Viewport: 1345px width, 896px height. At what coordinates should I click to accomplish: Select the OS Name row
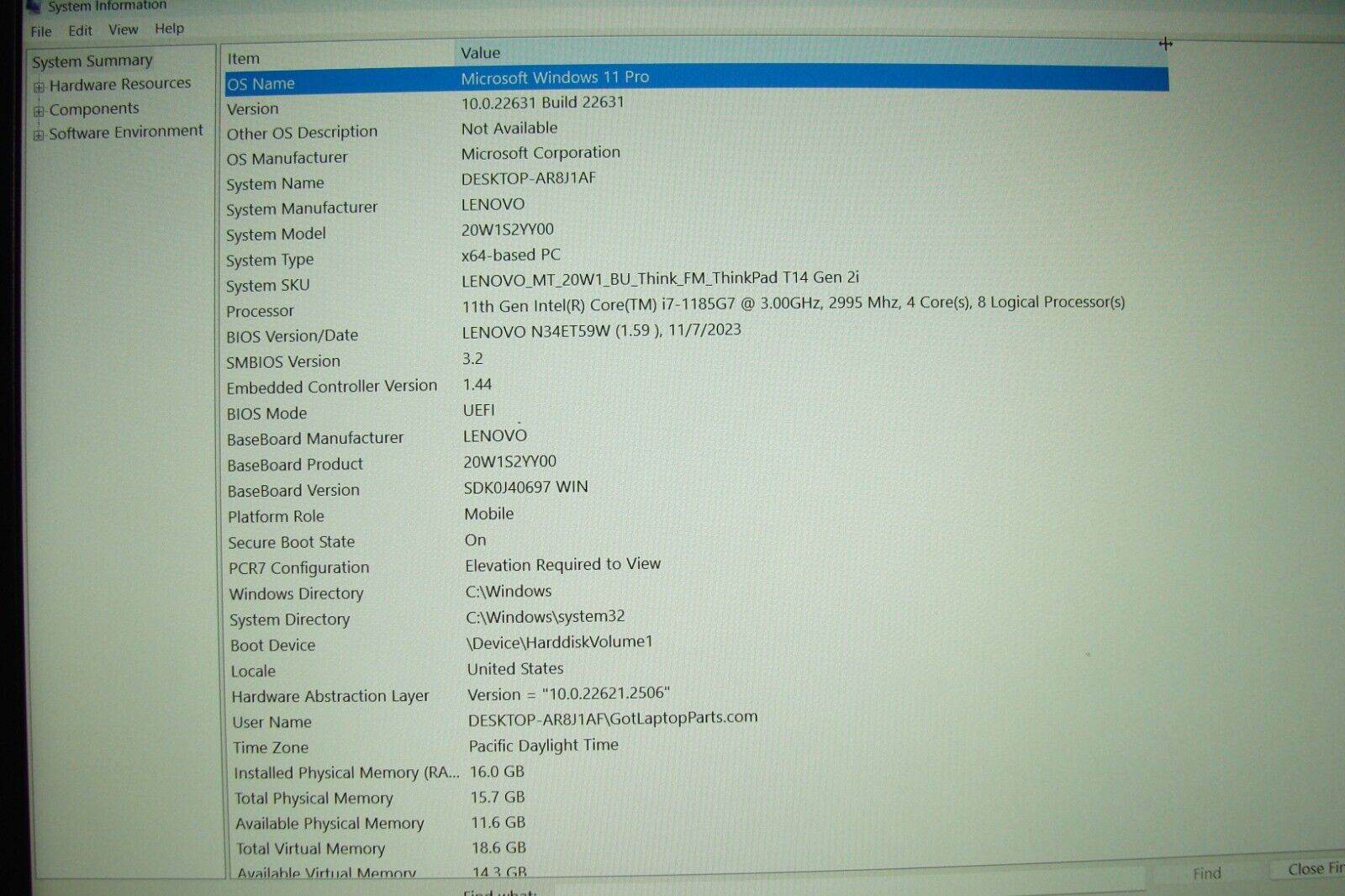point(261,84)
